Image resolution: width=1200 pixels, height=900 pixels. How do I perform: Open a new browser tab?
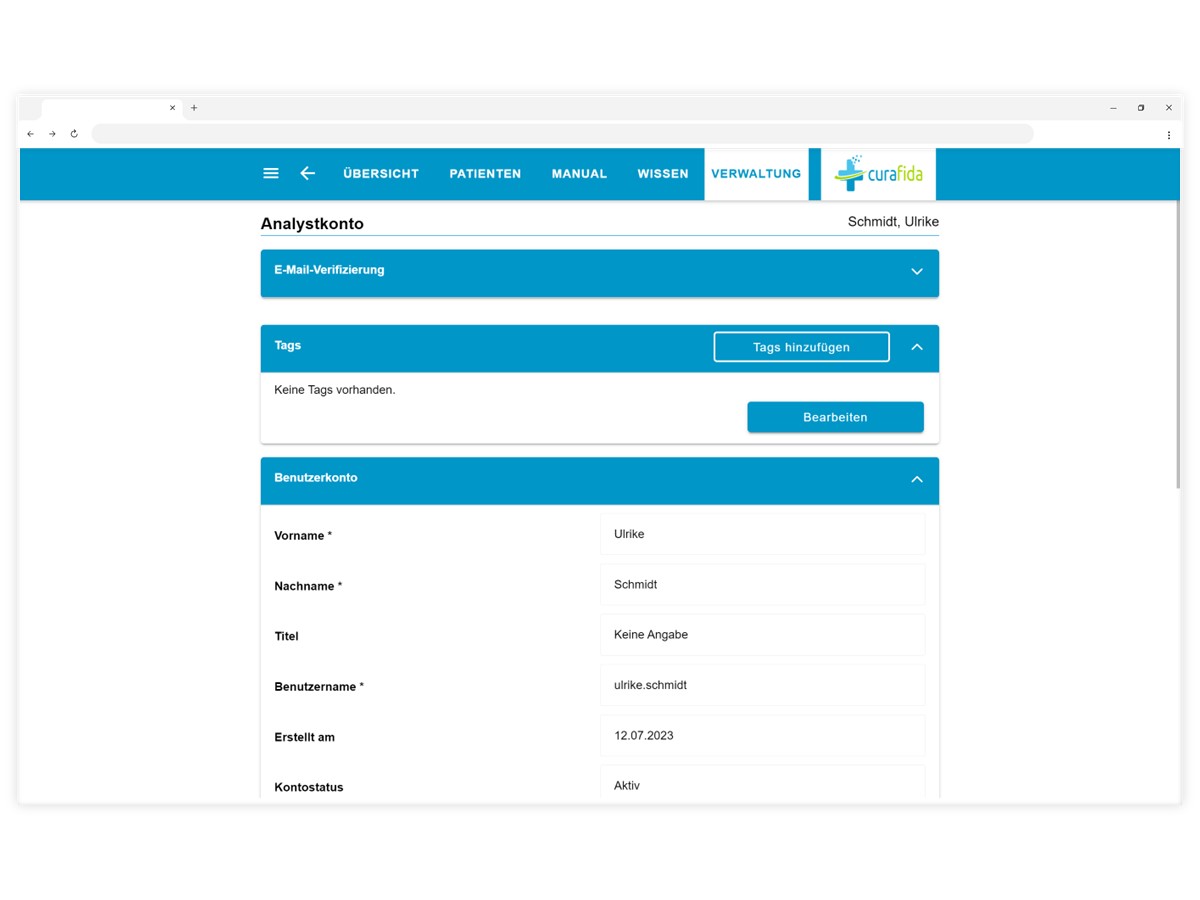pyautogui.click(x=194, y=108)
